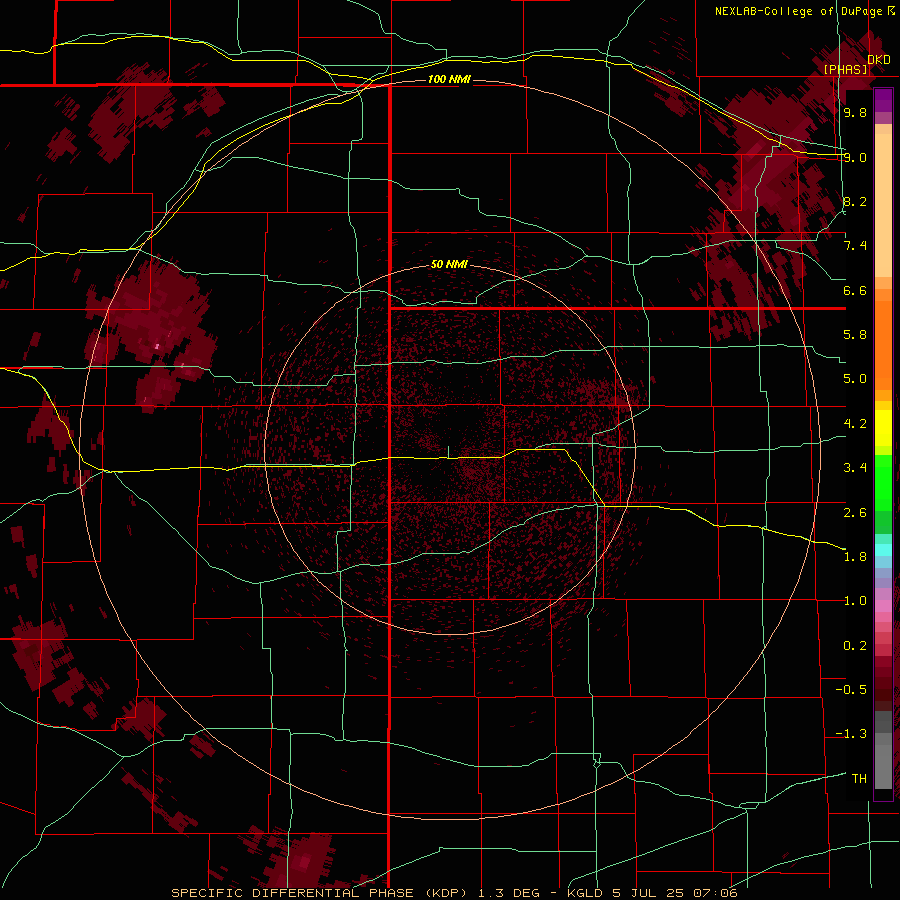Pick the purple top segment of the color bar
The width and height of the screenshot is (900, 900).
pos(883,100)
